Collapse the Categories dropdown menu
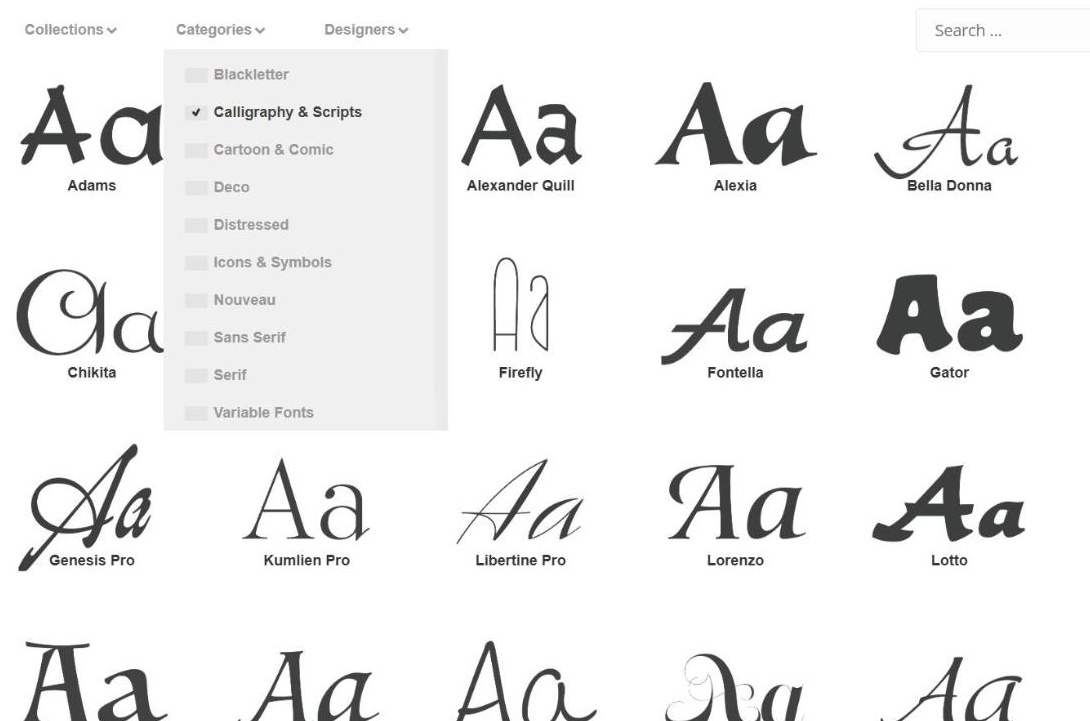 click(220, 30)
